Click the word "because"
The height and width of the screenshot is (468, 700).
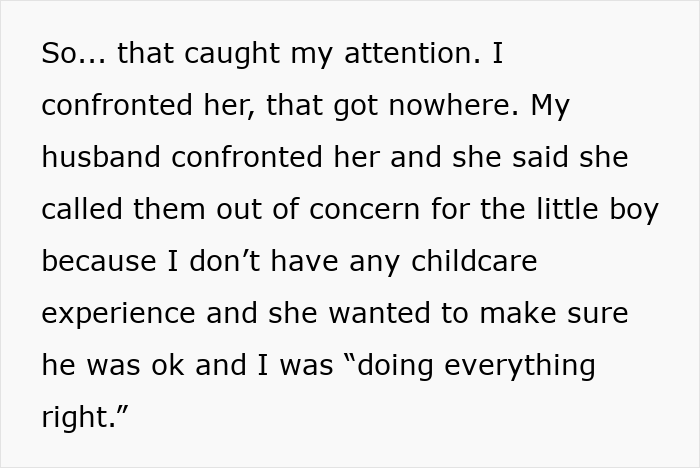tap(99, 261)
